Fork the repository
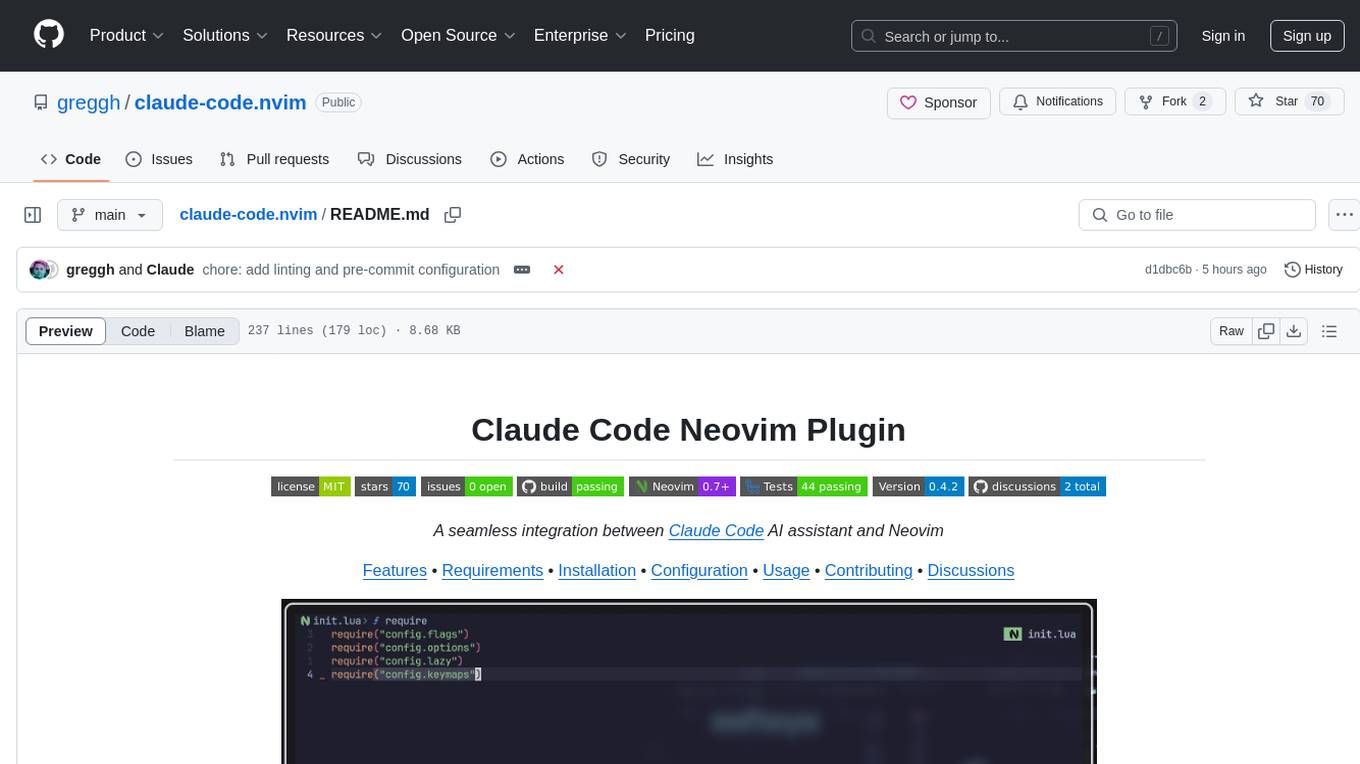The image size is (1360, 764). click(1175, 102)
